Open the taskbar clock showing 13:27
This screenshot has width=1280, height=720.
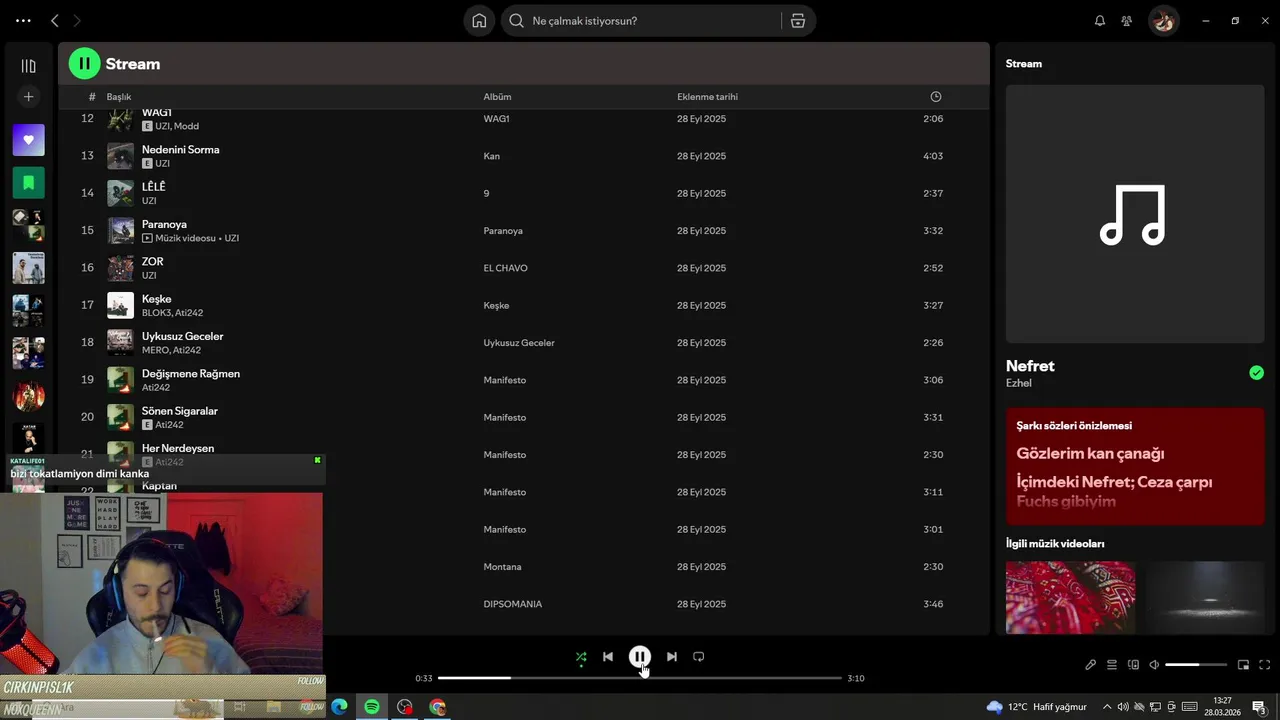click(1222, 707)
